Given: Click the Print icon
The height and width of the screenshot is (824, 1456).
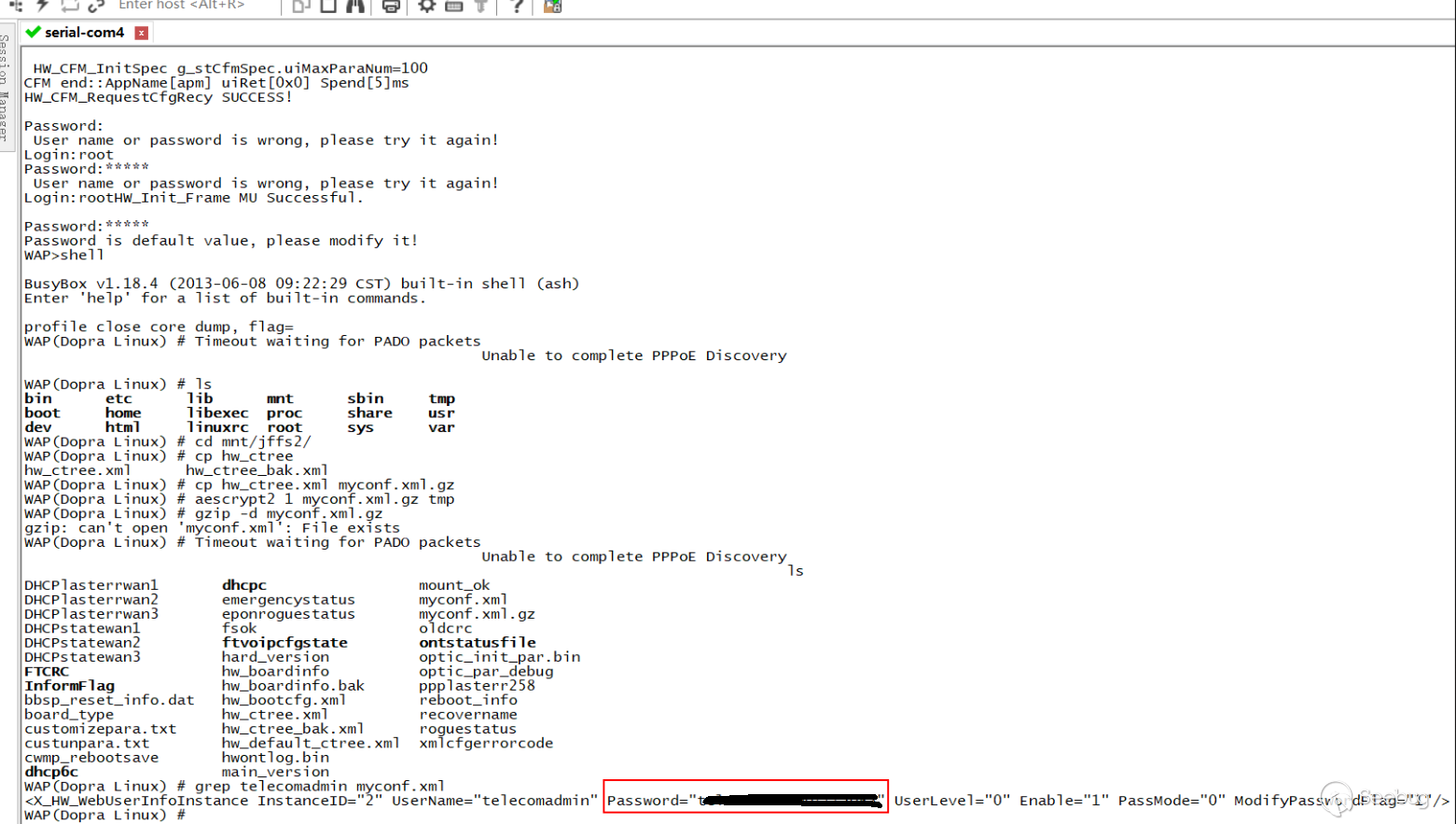Looking at the screenshot, I should click(x=391, y=6).
